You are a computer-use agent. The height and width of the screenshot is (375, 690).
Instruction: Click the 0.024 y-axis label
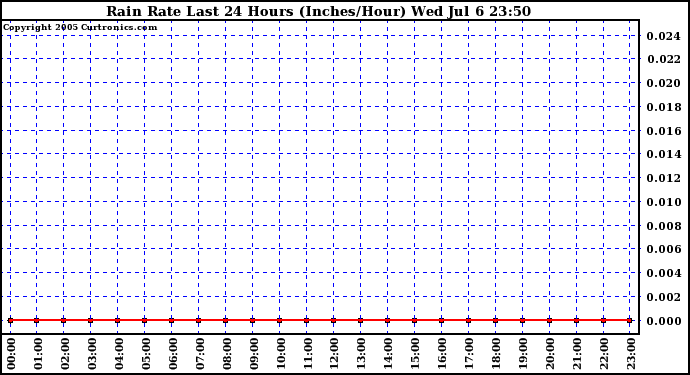pos(663,36)
